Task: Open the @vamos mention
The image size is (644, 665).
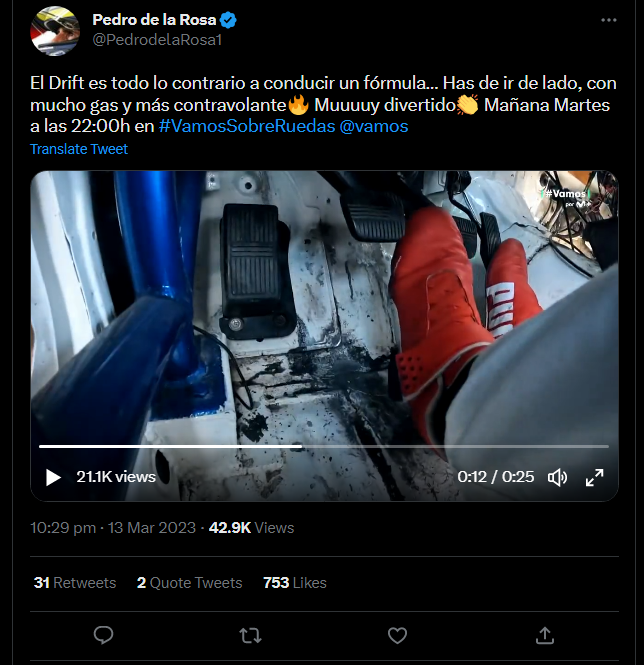Action: [x=374, y=127]
